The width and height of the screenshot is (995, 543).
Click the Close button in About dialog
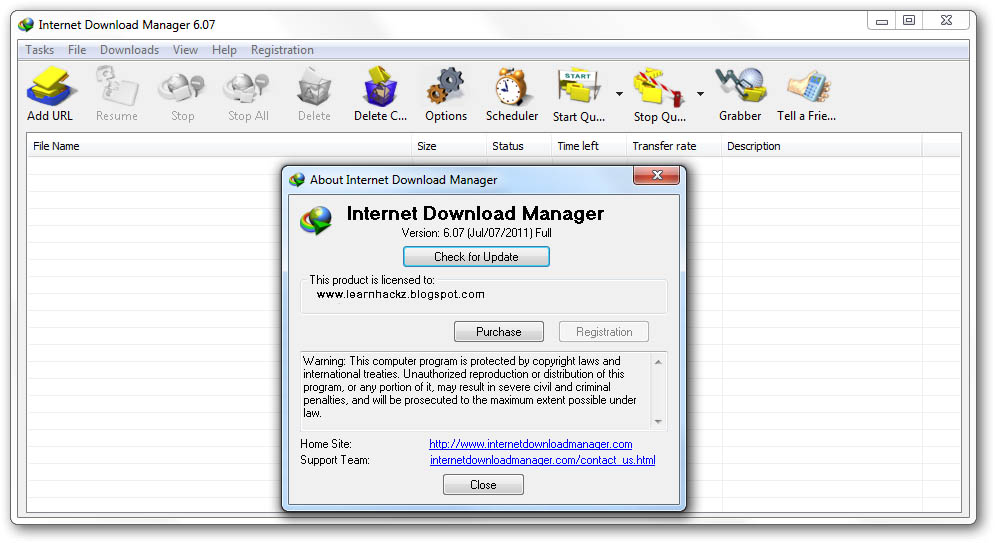coord(483,485)
